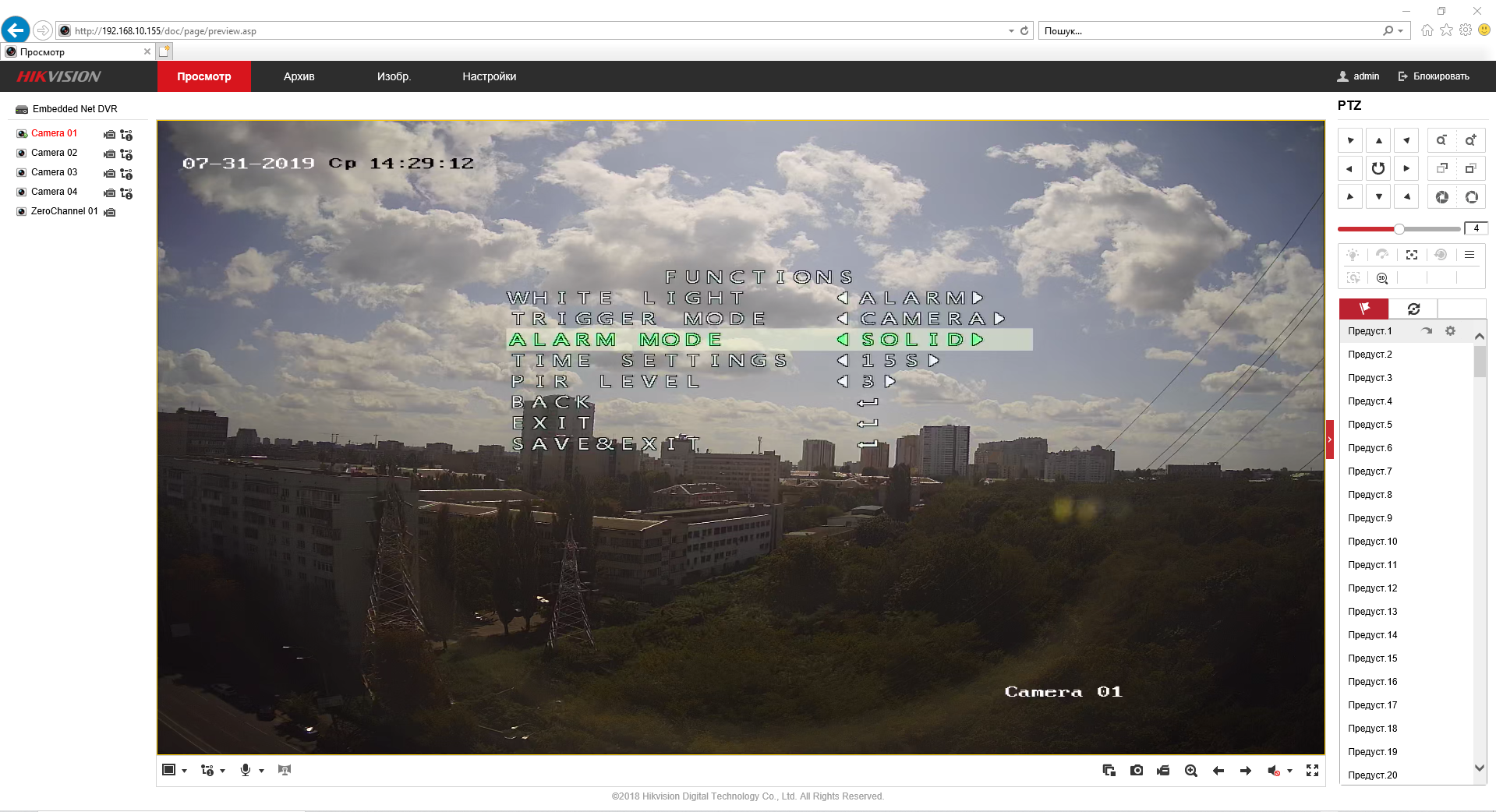Open the Настройки tab
The image size is (1496, 812).
489,76
